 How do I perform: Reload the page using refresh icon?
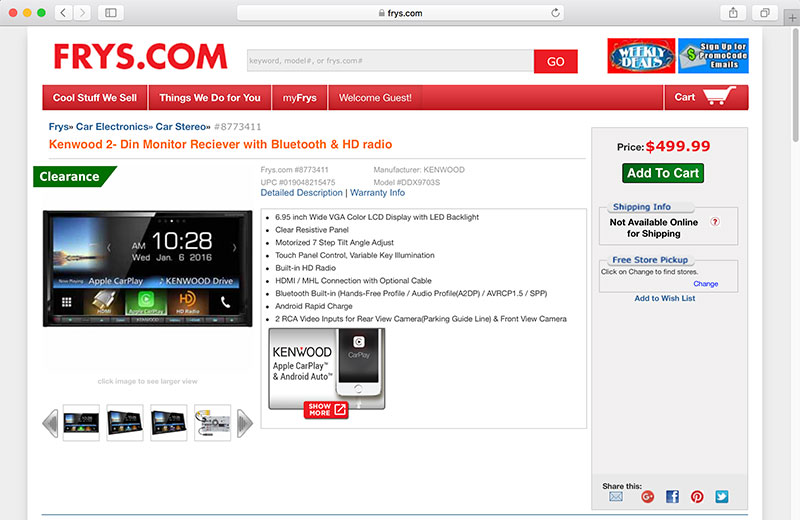tap(556, 13)
